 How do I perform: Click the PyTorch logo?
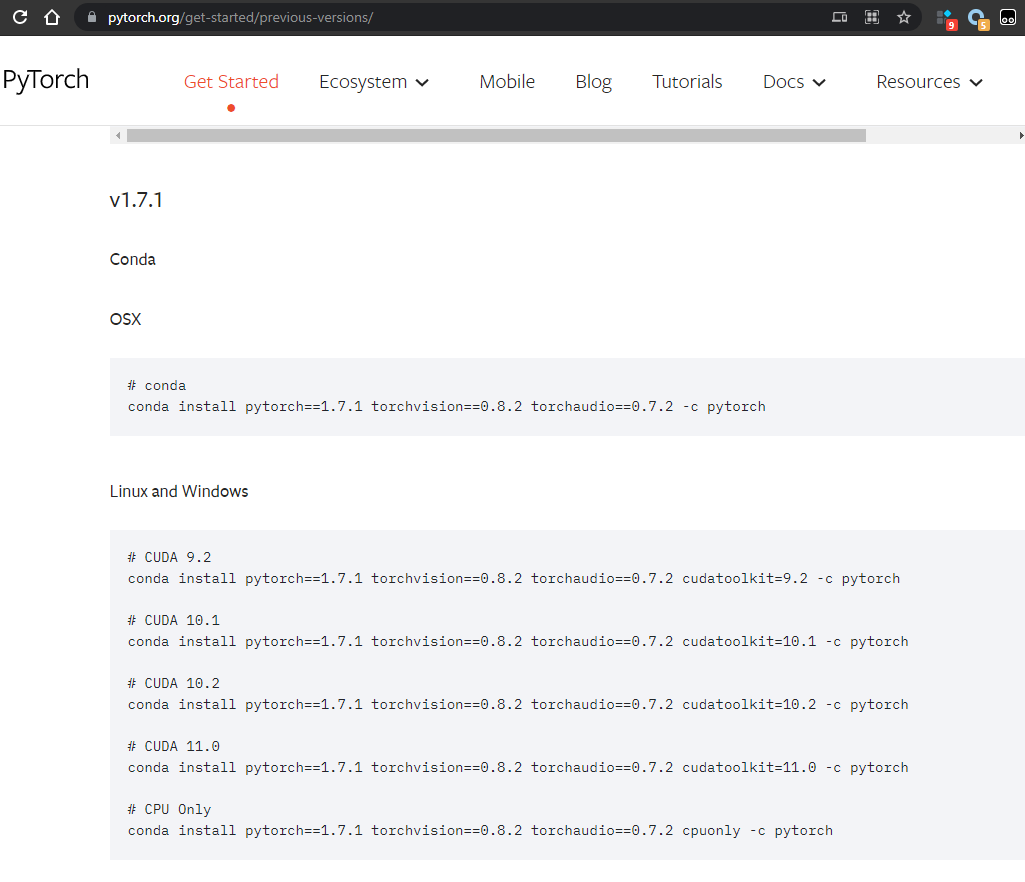click(45, 80)
